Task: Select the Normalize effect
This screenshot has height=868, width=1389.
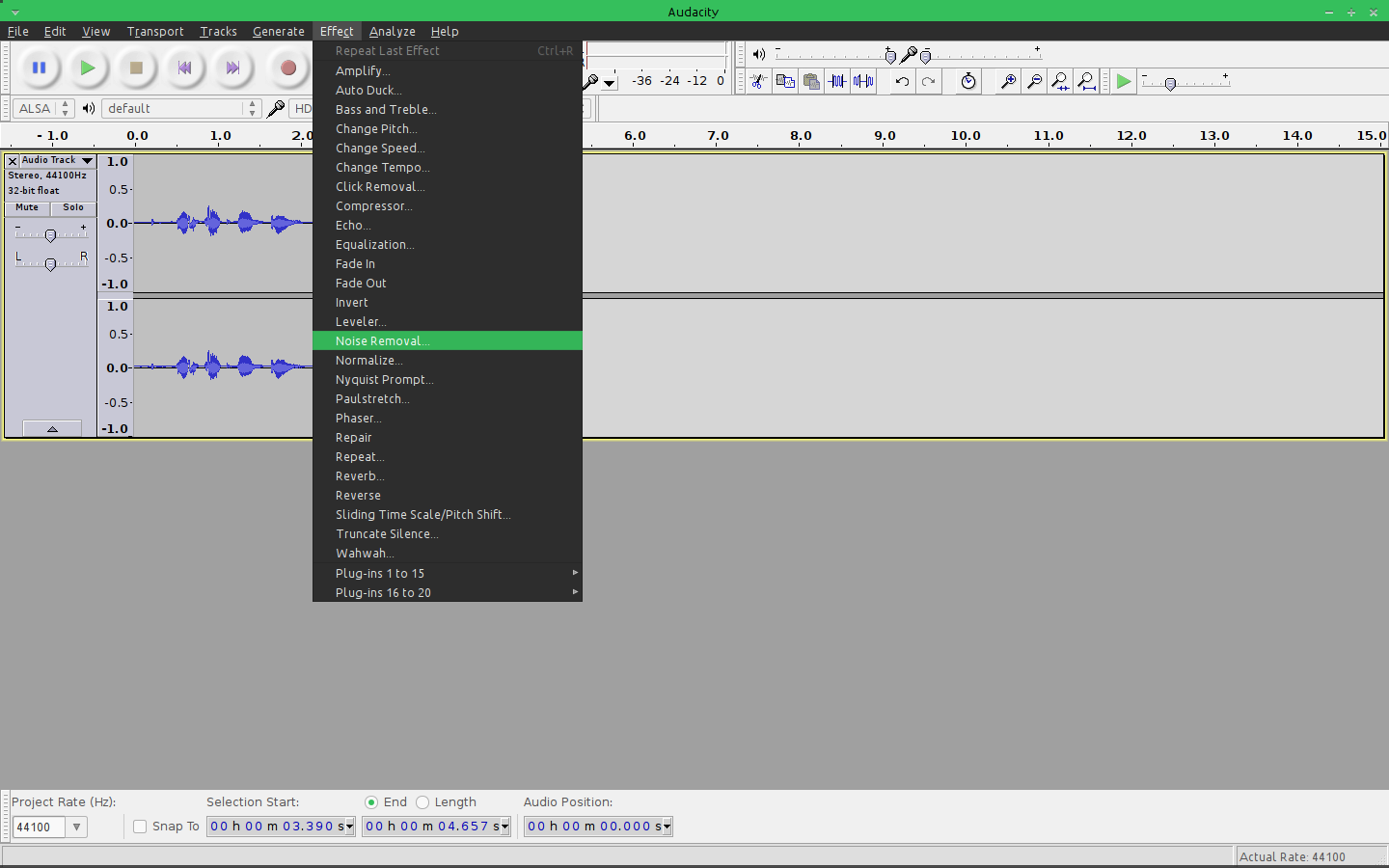Action: coord(448,361)
